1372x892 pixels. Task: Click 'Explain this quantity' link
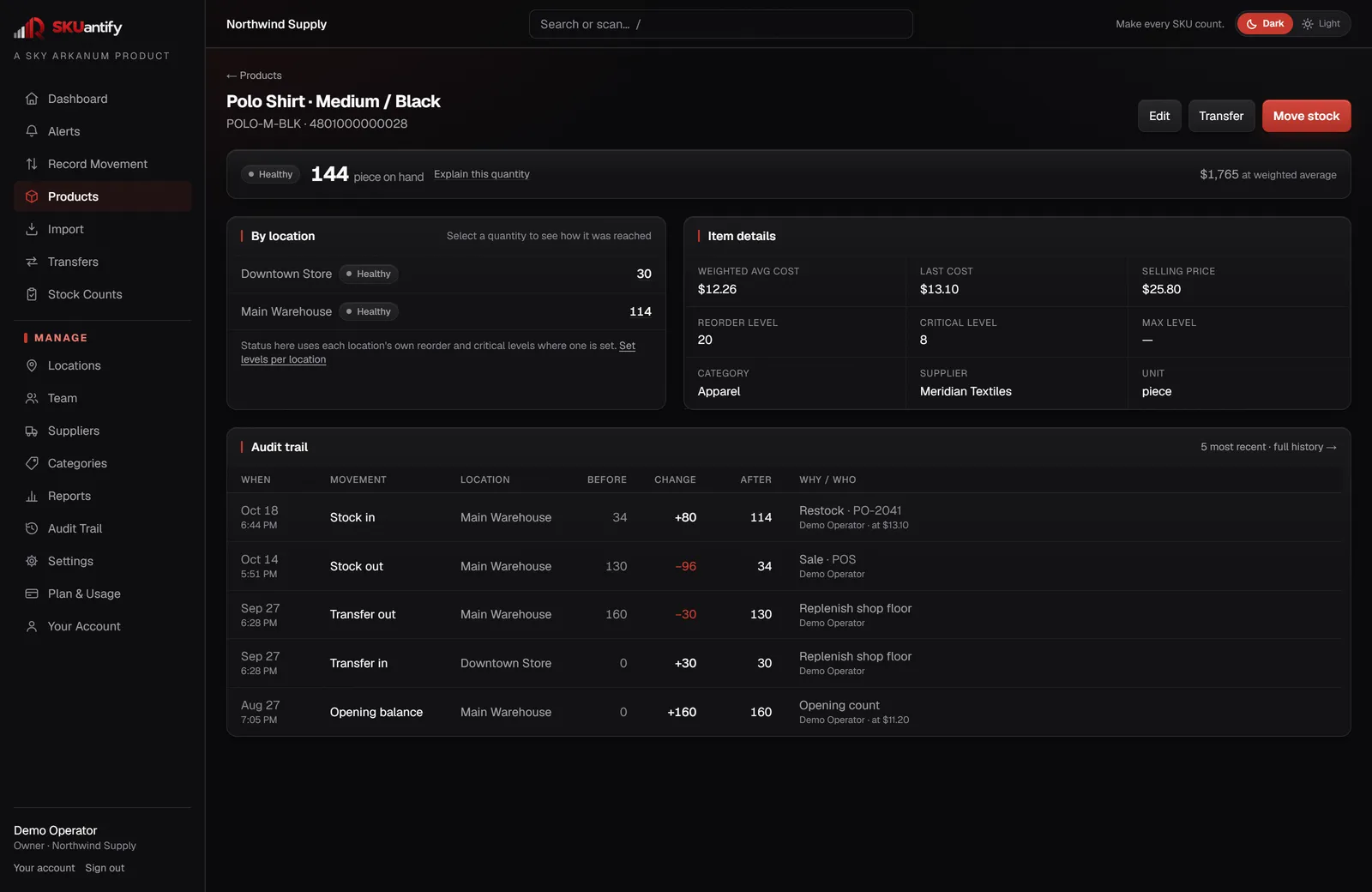(x=482, y=174)
